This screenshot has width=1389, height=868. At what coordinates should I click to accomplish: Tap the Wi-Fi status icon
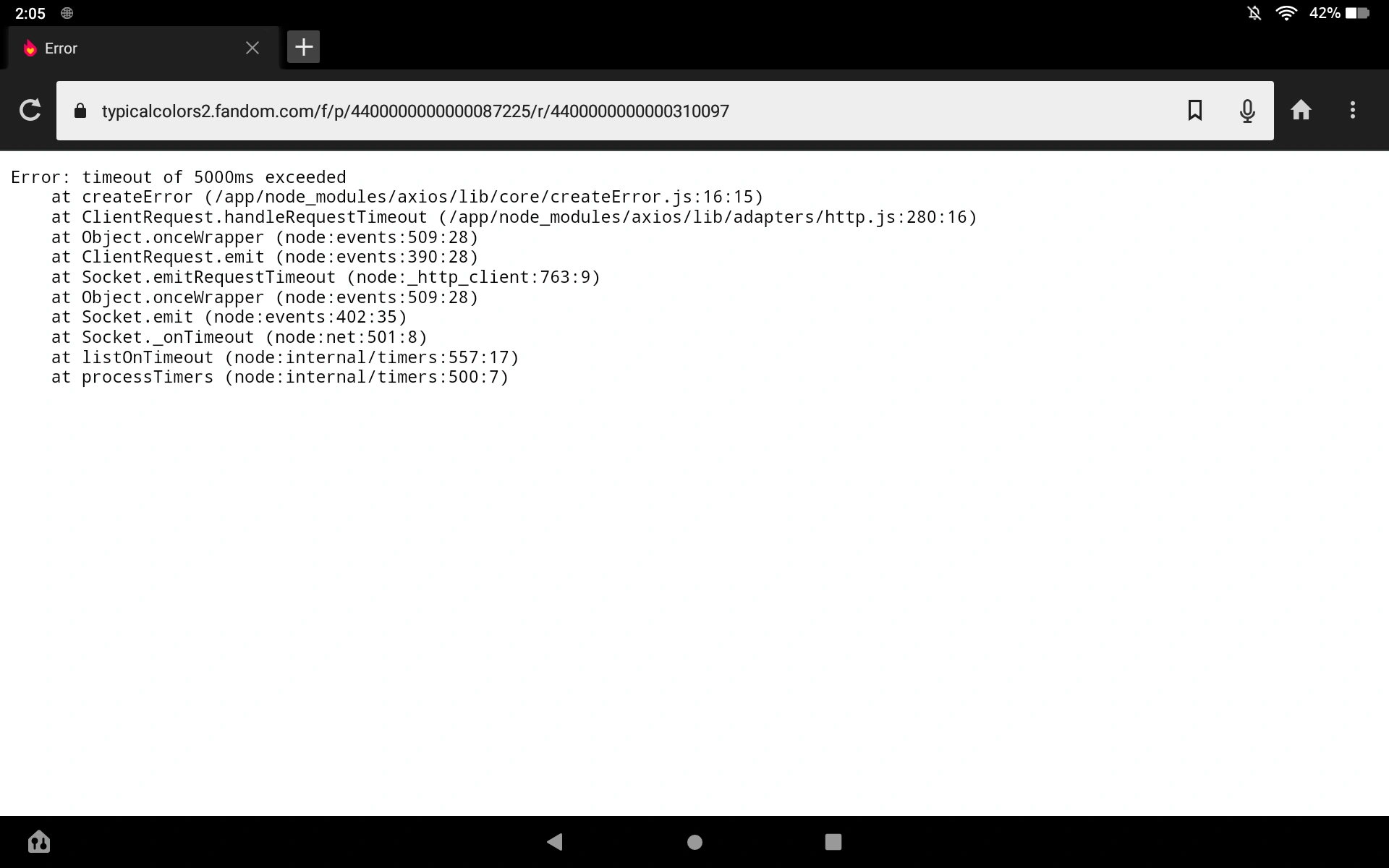[1286, 13]
